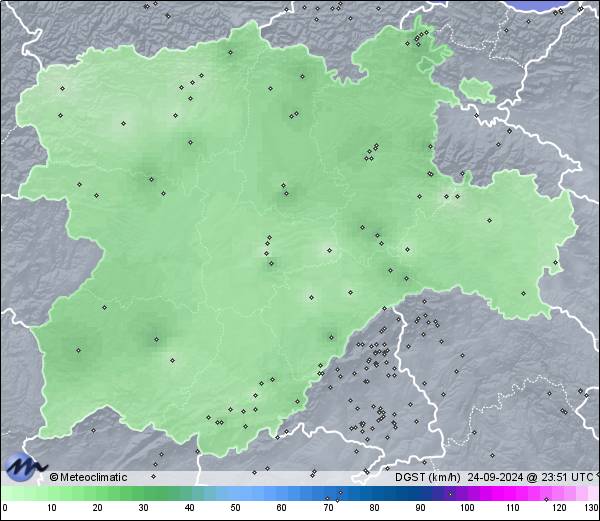Click the 90 label on the wind scale
The width and height of the screenshot is (600, 521).
(x=420, y=508)
